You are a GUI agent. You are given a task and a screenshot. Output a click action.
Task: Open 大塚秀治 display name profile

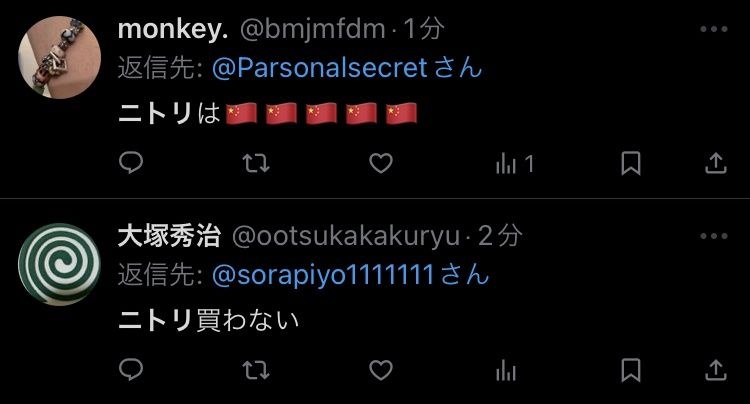169,236
